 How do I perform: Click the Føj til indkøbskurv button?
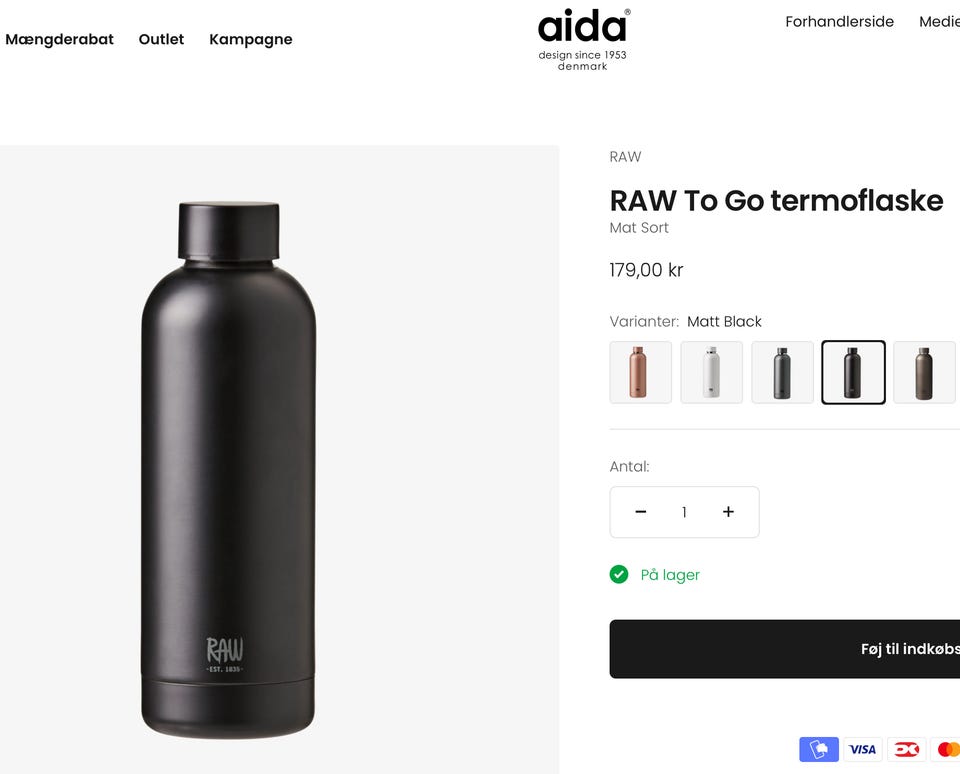(x=785, y=649)
